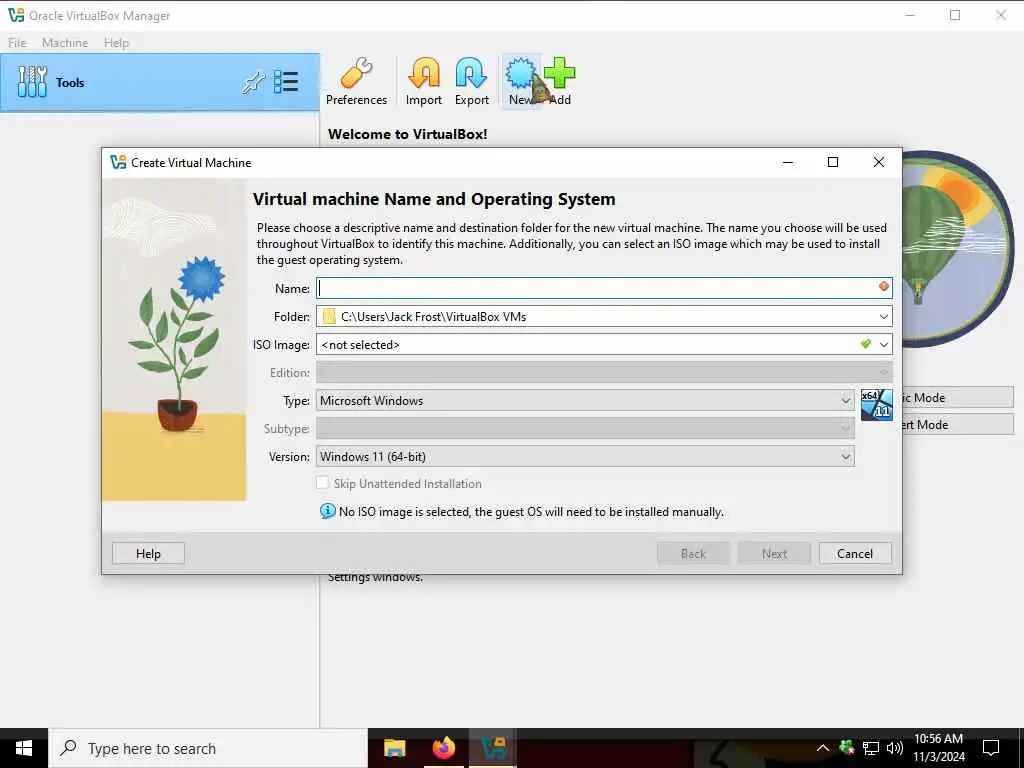Select the Tools item in sidebar

click(x=160, y=82)
